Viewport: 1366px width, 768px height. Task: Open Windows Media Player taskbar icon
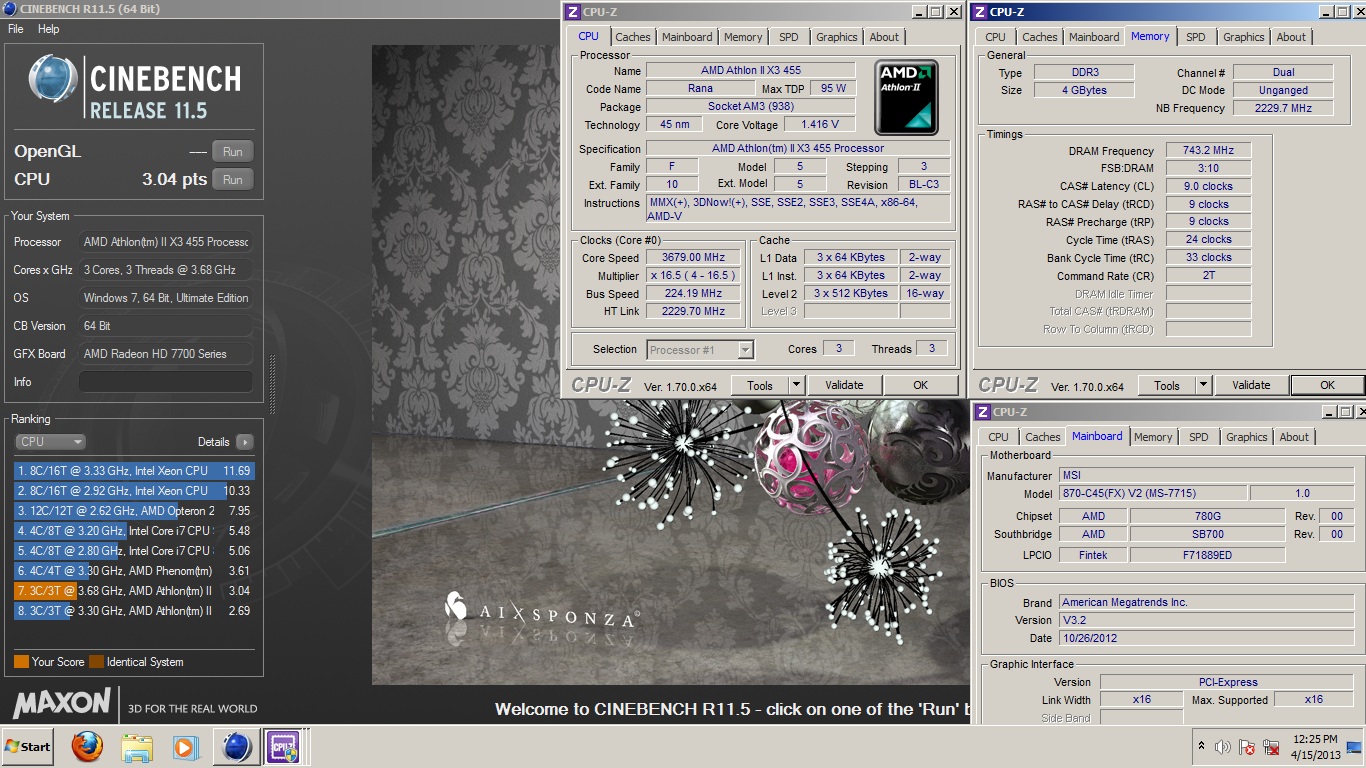coord(185,747)
